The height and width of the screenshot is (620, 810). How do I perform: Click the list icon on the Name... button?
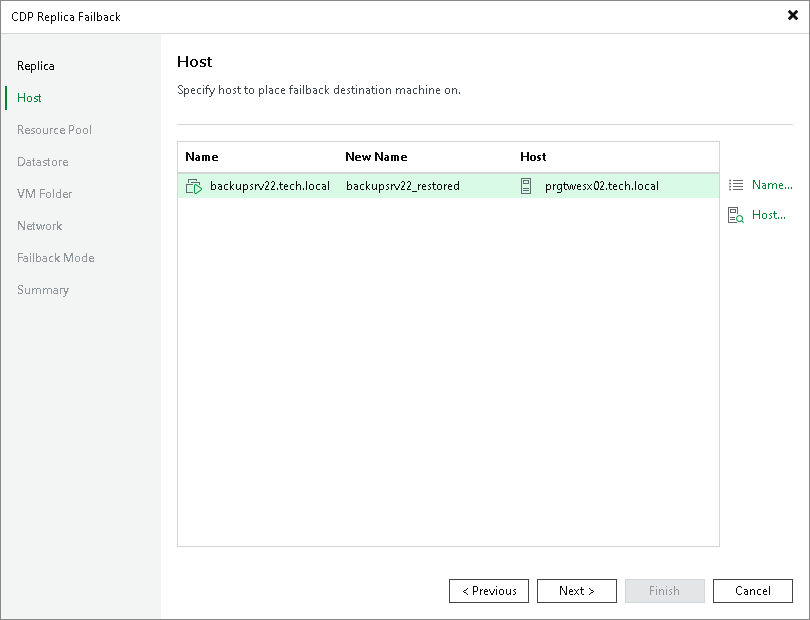tap(737, 185)
